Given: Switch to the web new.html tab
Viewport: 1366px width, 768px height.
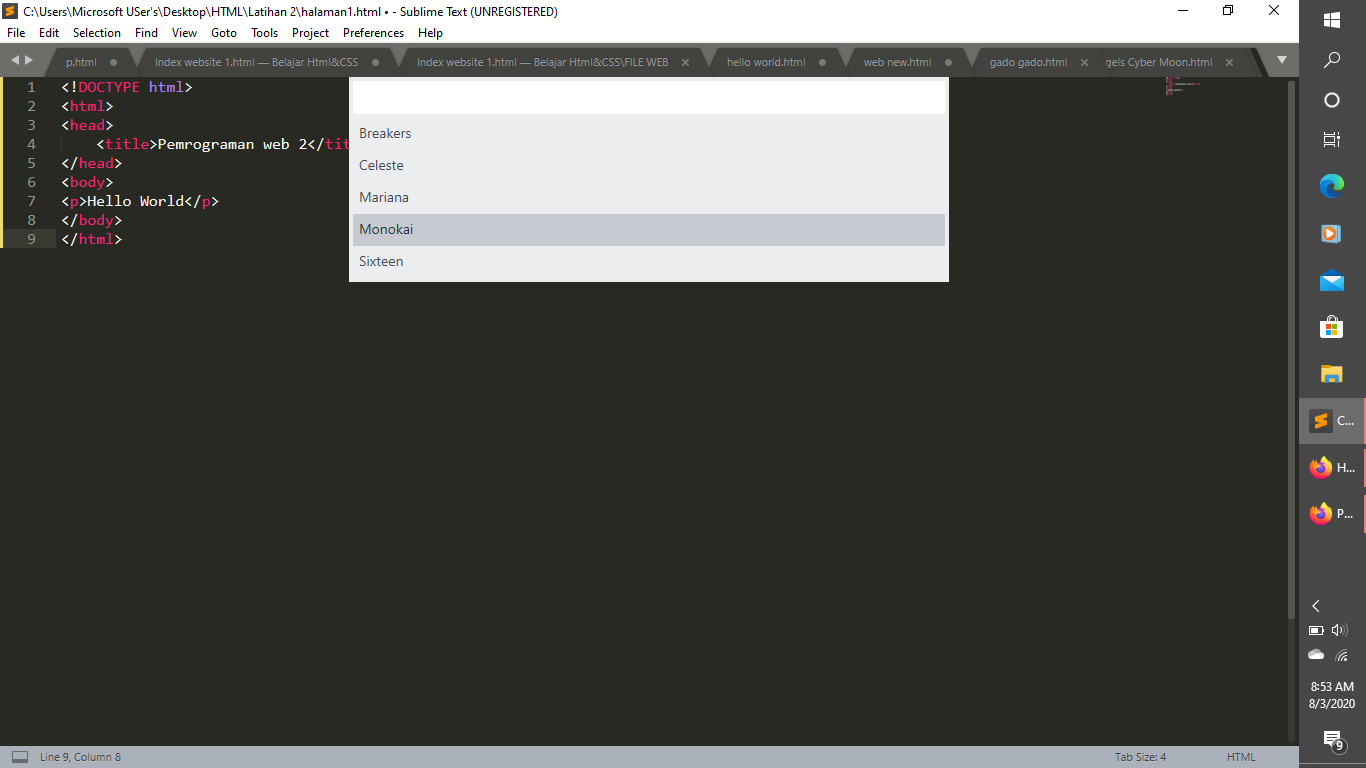Looking at the screenshot, I should pyautogui.click(x=897, y=62).
